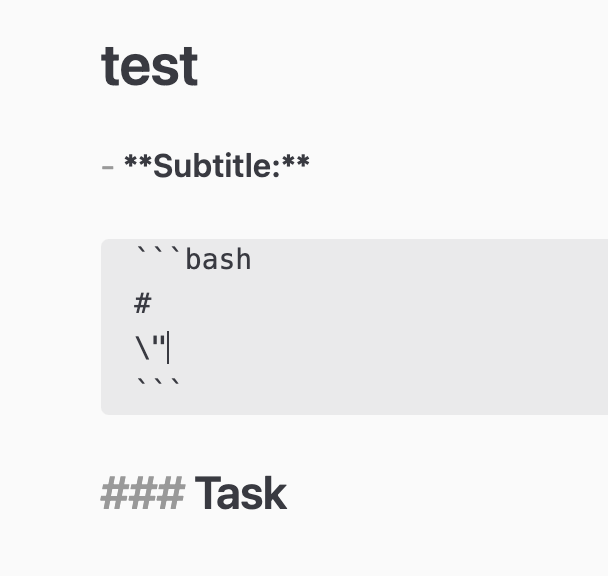The width and height of the screenshot is (608, 576).
Task: Click the "test" page title
Action: point(149,67)
